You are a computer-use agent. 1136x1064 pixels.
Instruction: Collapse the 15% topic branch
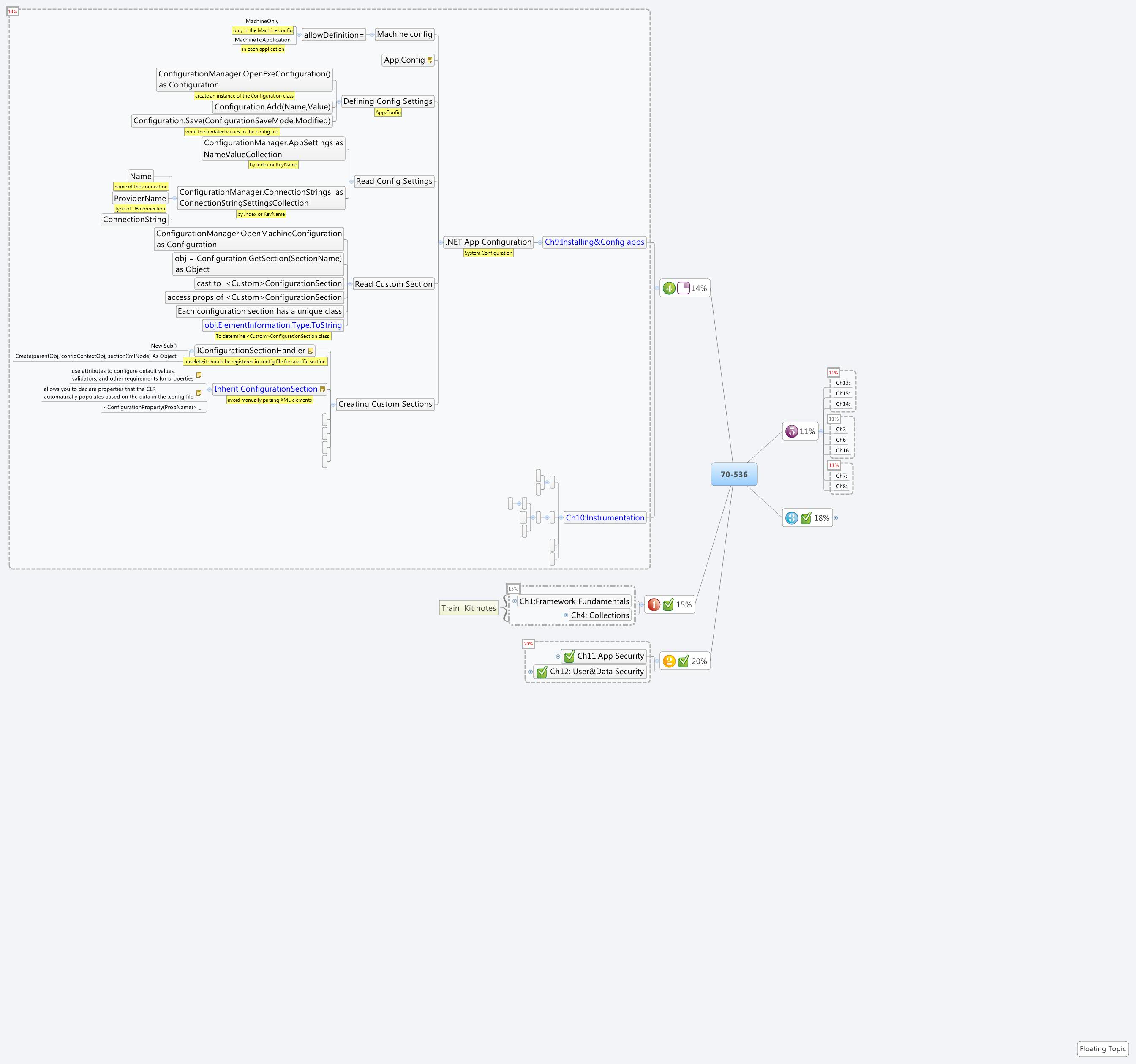(642, 604)
